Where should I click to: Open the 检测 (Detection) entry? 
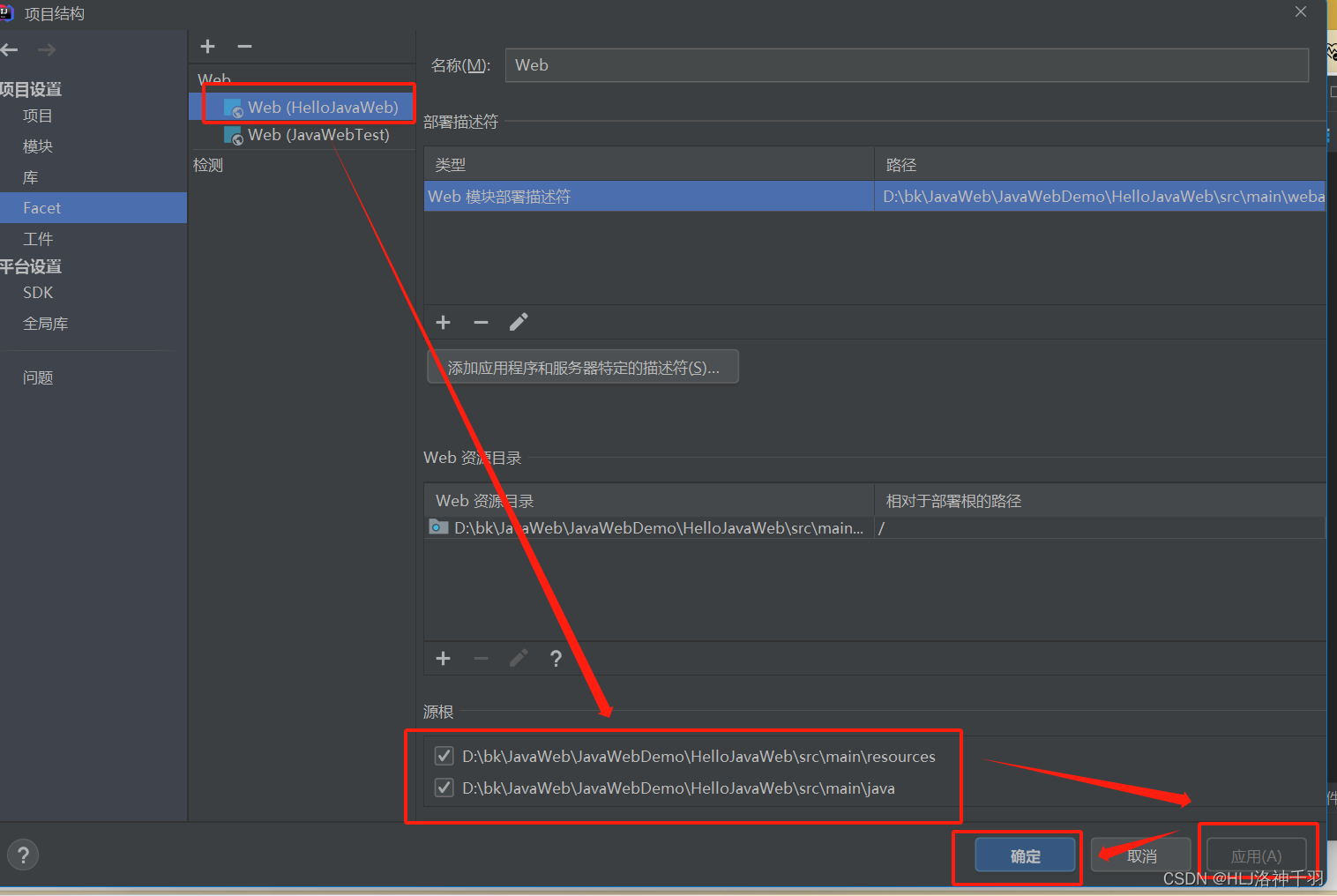click(208, 165)
